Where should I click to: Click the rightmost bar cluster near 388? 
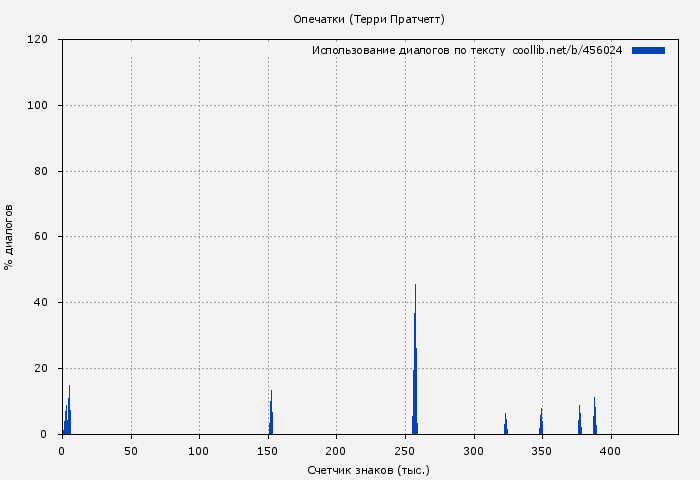point(594,418)
